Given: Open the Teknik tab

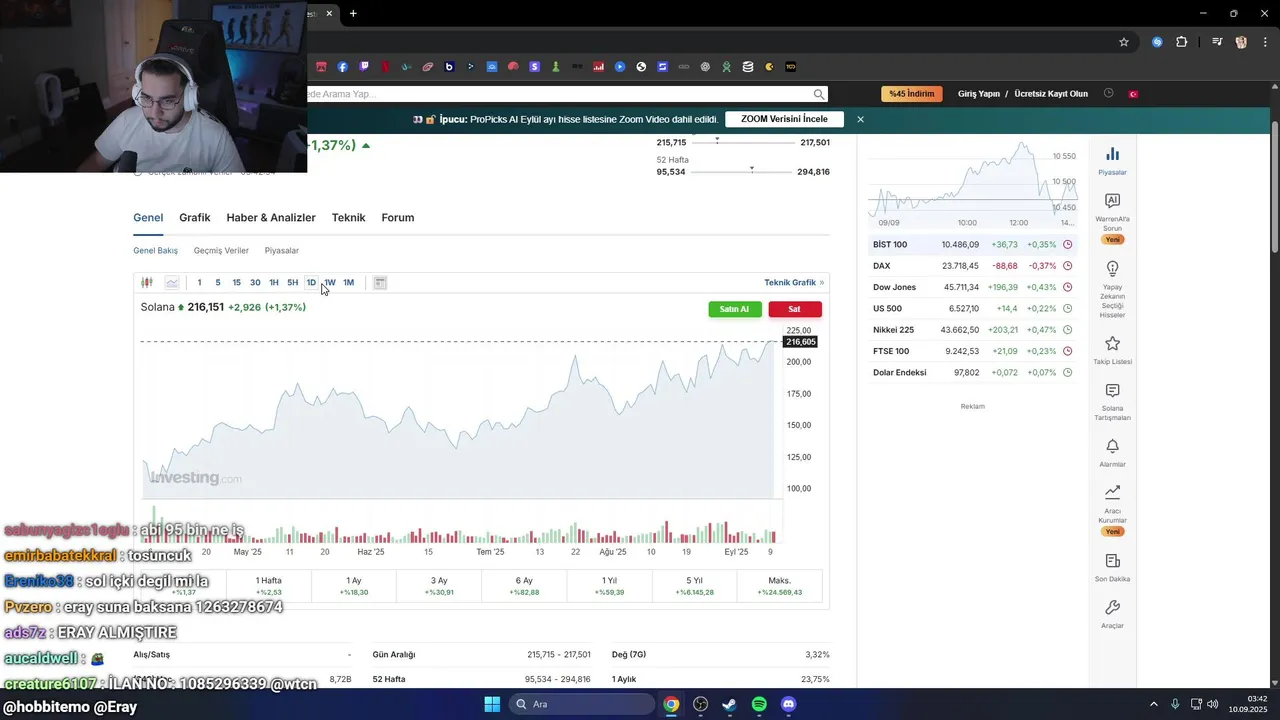Looking at the screenshot, I should (349, 218).
